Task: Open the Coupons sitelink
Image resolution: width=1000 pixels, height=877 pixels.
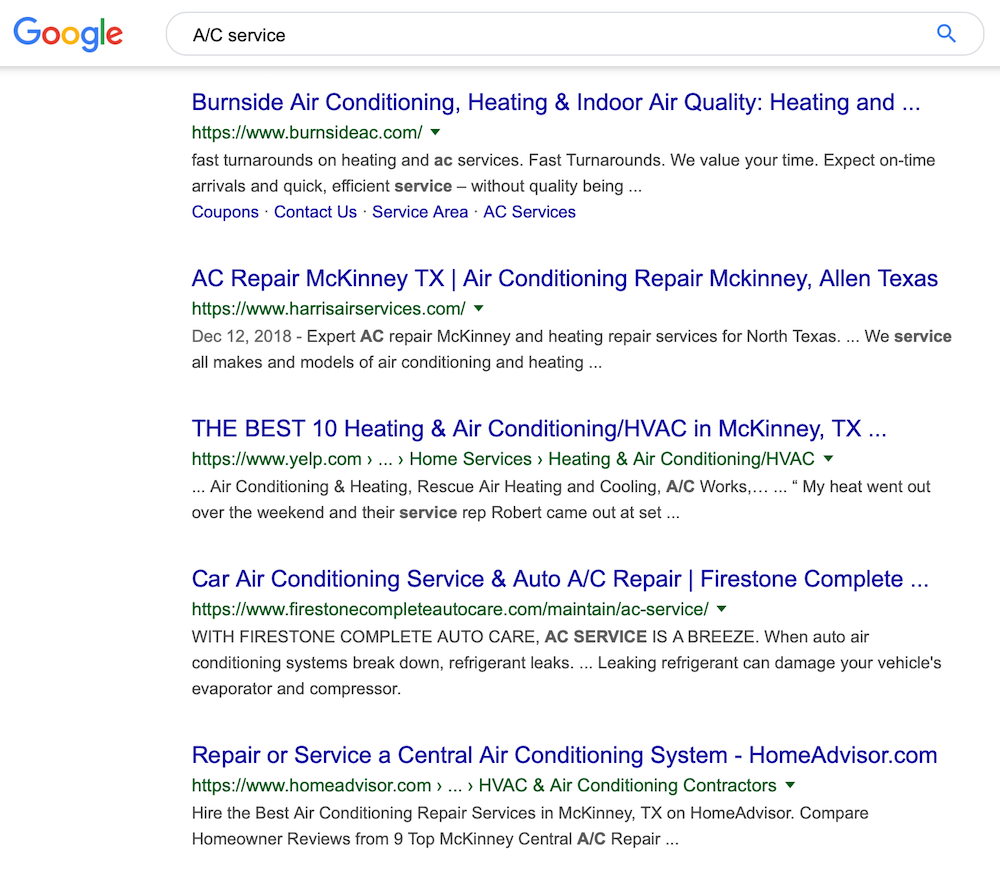Action: pyautogui.click(x=225, y=212)
